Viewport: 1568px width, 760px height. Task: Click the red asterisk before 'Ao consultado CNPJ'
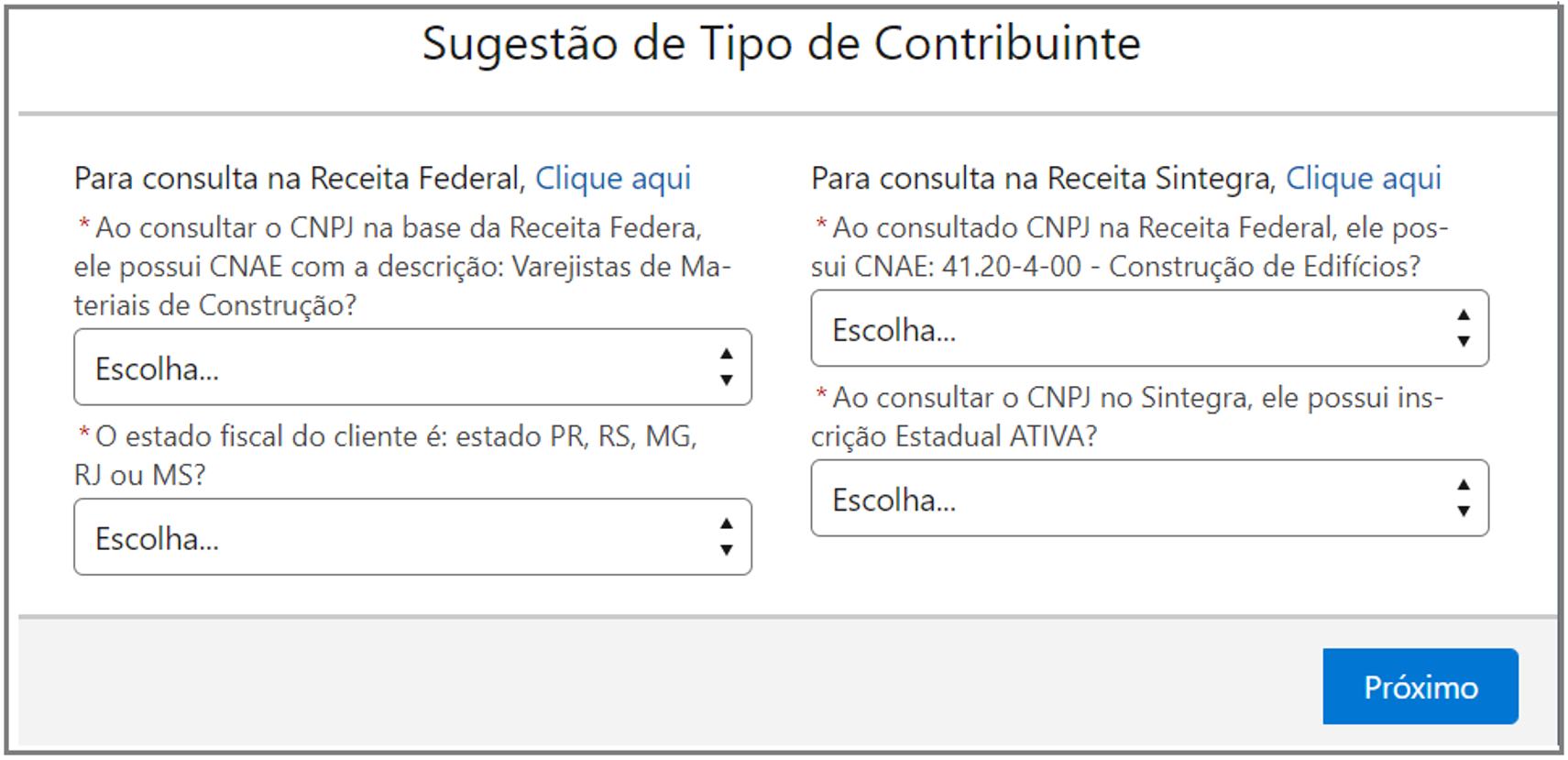(x=821, y=224)
